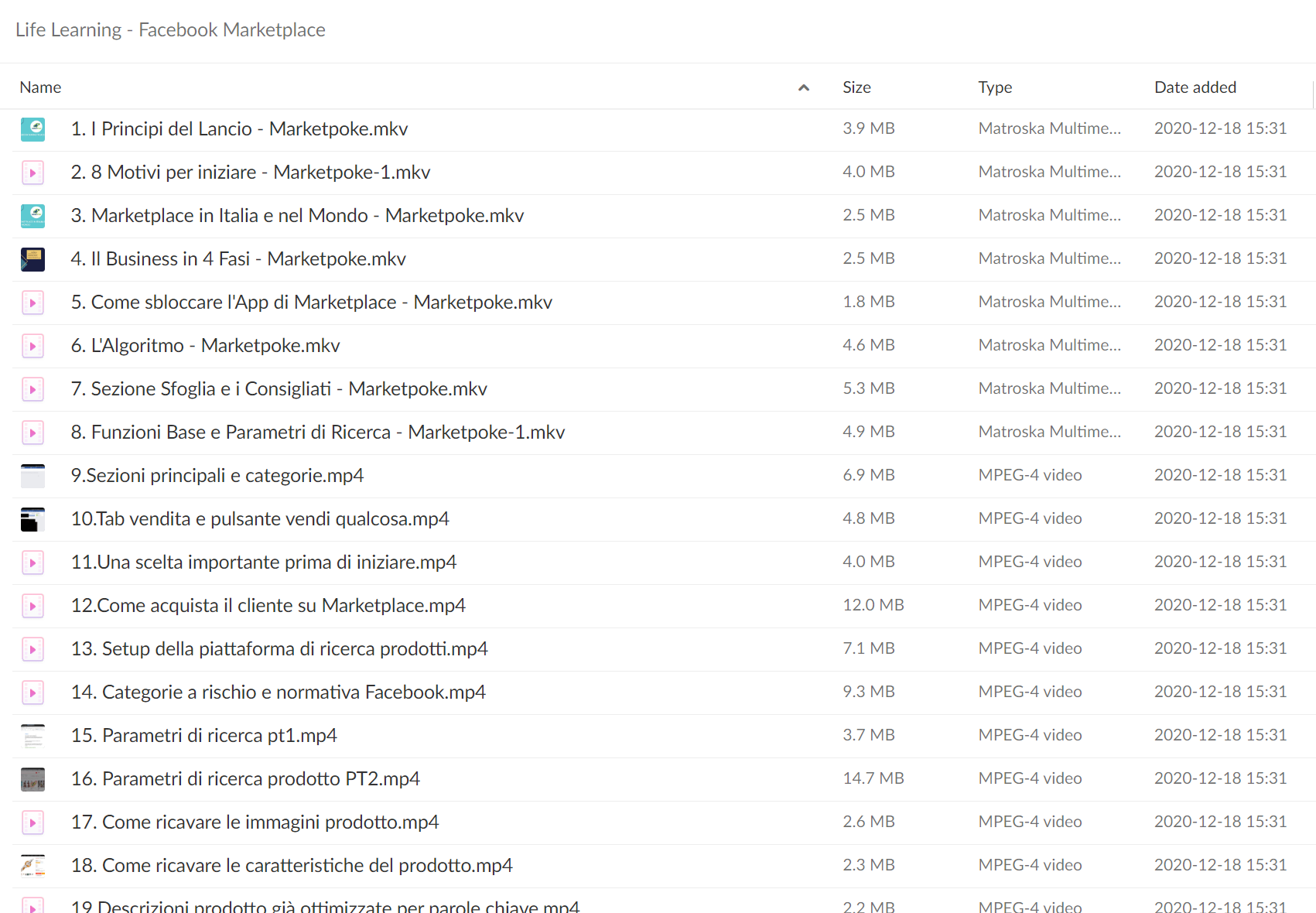This screenshot has width=1316, height=913.
Task: Select 12.Come acquista il cliente su Marketplace.mp4
Action: (x=268, y=606)
